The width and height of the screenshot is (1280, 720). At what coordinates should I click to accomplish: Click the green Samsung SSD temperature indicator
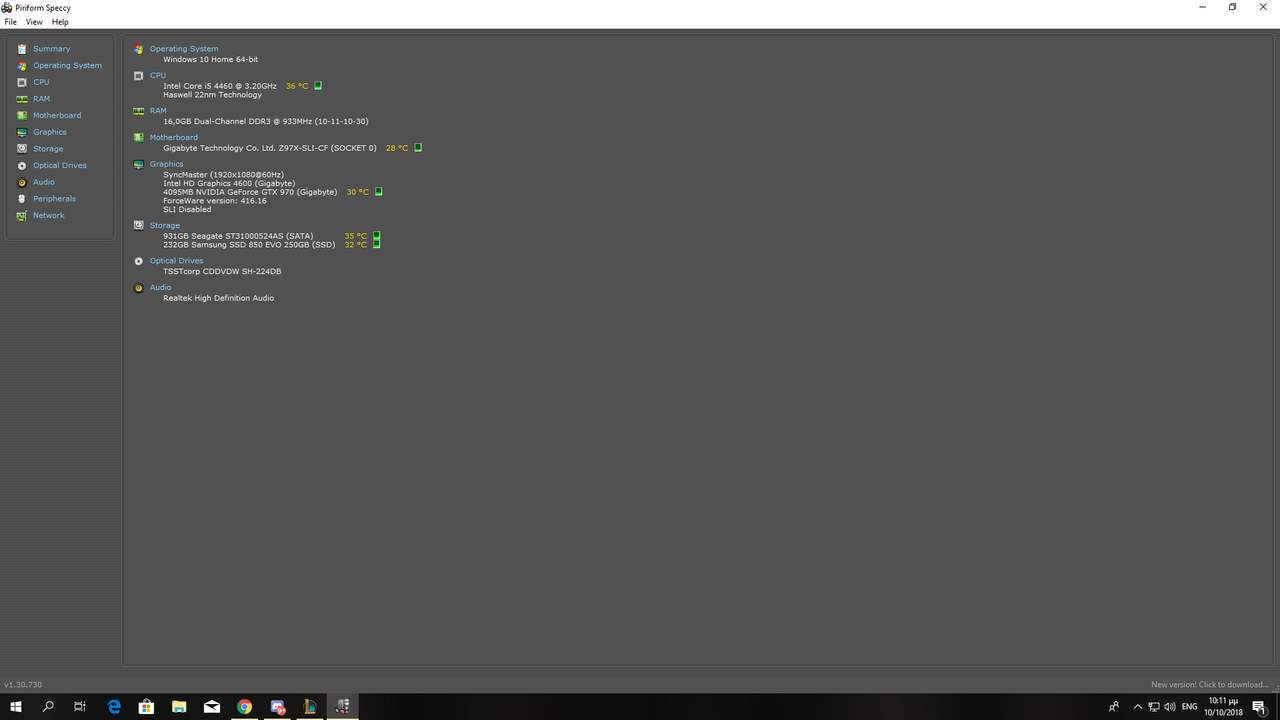pos(377,244)
